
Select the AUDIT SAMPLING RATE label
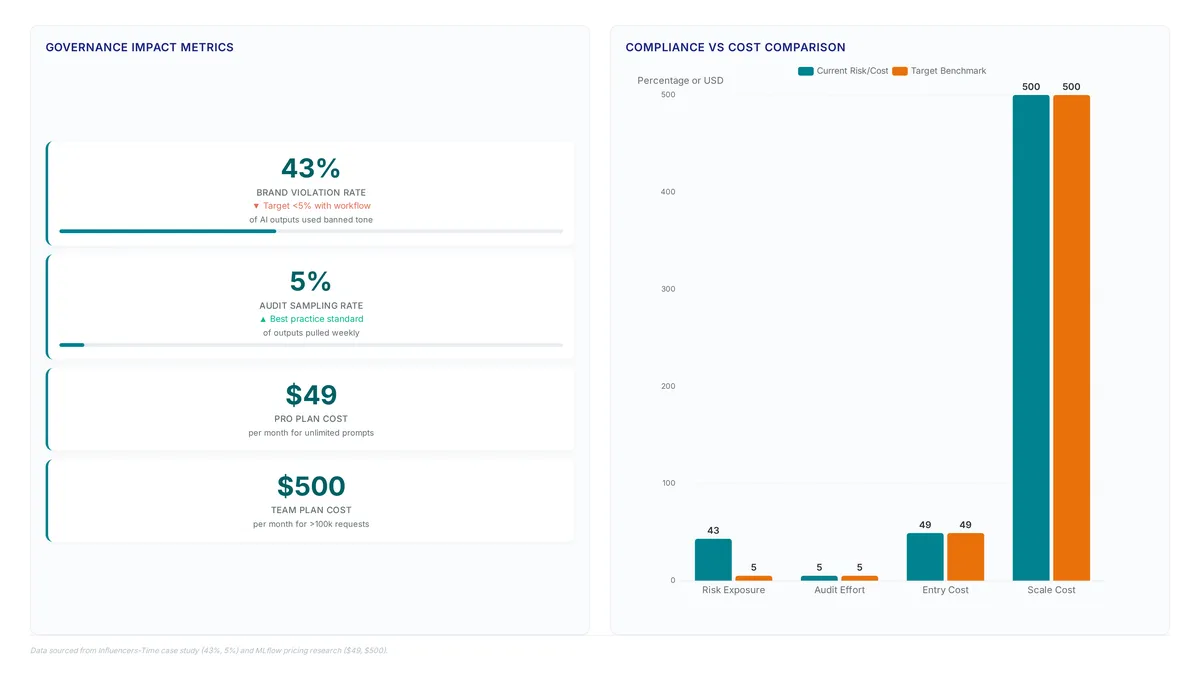coord(311,306)
